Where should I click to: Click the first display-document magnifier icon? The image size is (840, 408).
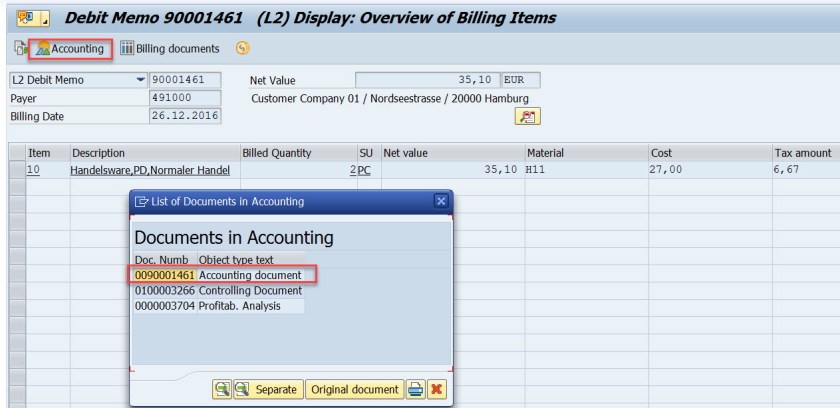(x=222, y=389)
